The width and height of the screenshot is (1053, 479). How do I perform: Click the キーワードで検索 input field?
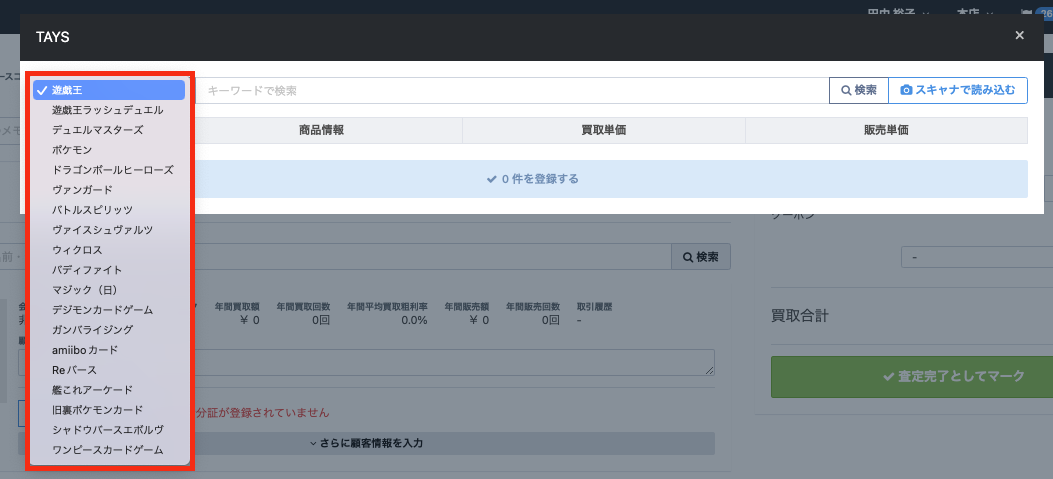click(x=512, y=91)
